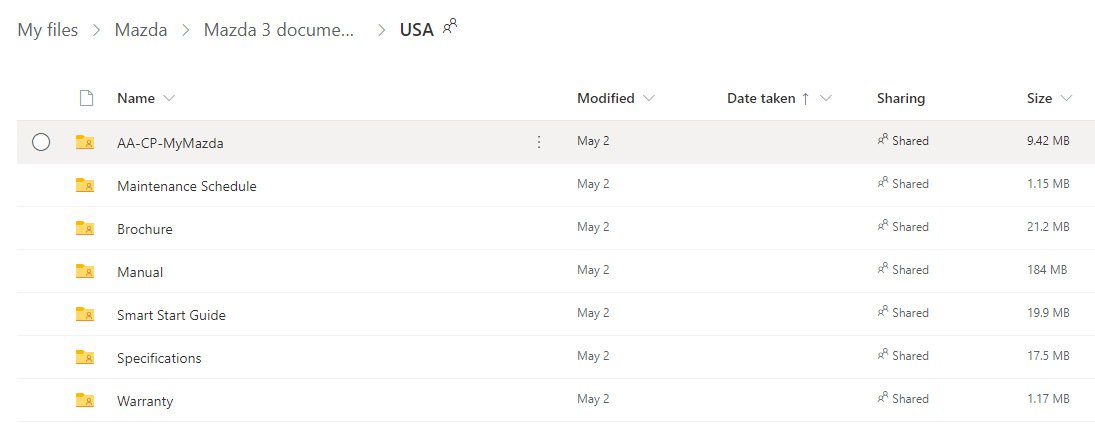This screenshot has height=435, width=1095.
Task: Expand the Modified column dropdown
Action: click(649, 98)
